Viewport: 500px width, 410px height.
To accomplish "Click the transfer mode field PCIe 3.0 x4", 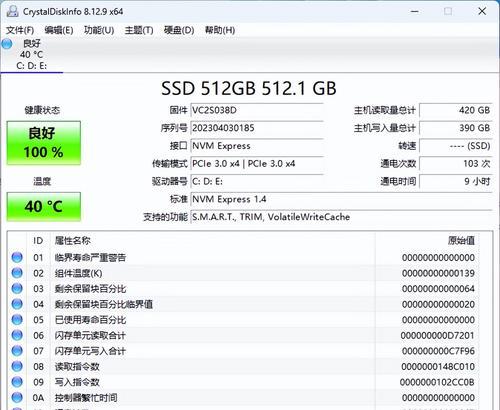I will pyautogui.click(x=257, y=164).
